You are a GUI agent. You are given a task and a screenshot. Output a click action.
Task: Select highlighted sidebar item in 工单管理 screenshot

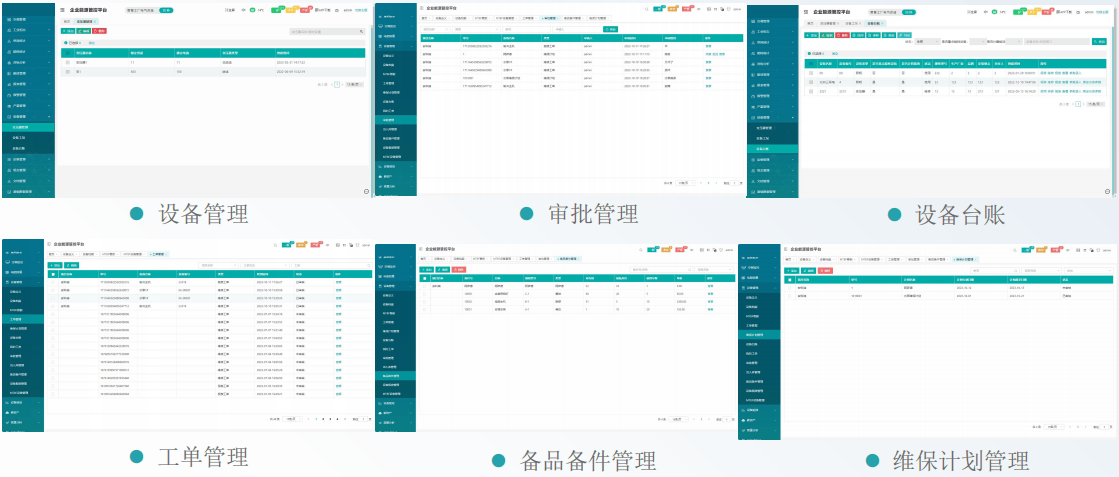[x=22, y=319]
